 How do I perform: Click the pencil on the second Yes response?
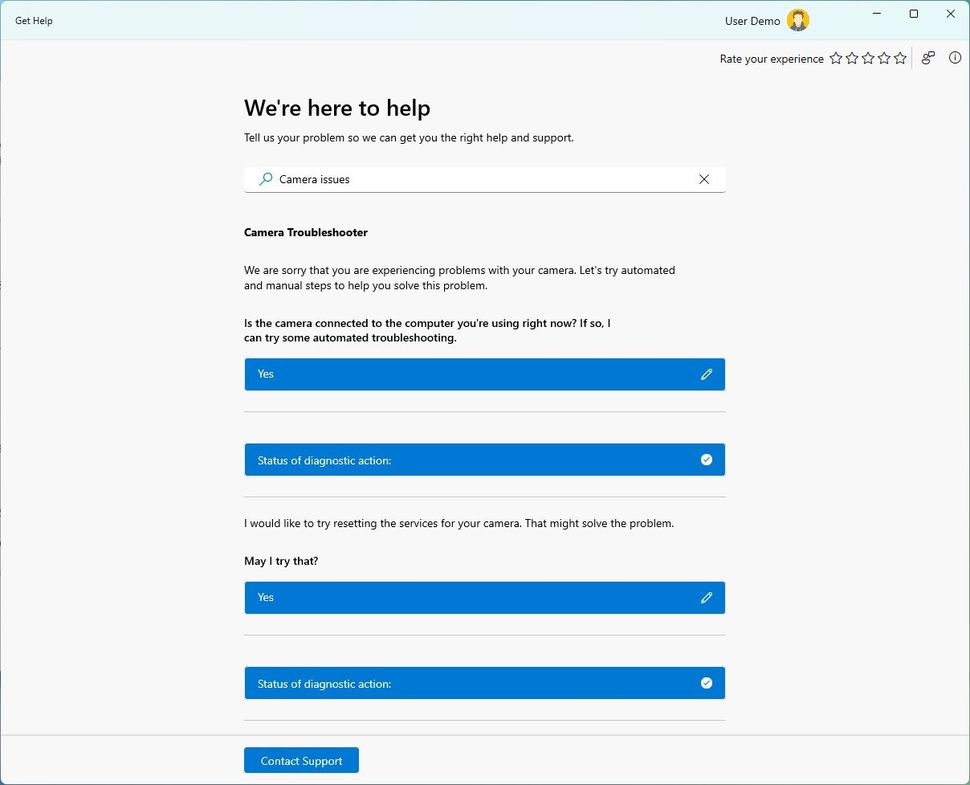pos(707,597)
